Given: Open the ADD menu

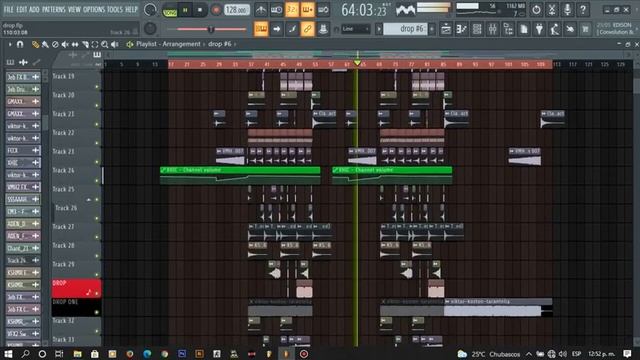Looking at the screenshot, I should pos(34,9).
